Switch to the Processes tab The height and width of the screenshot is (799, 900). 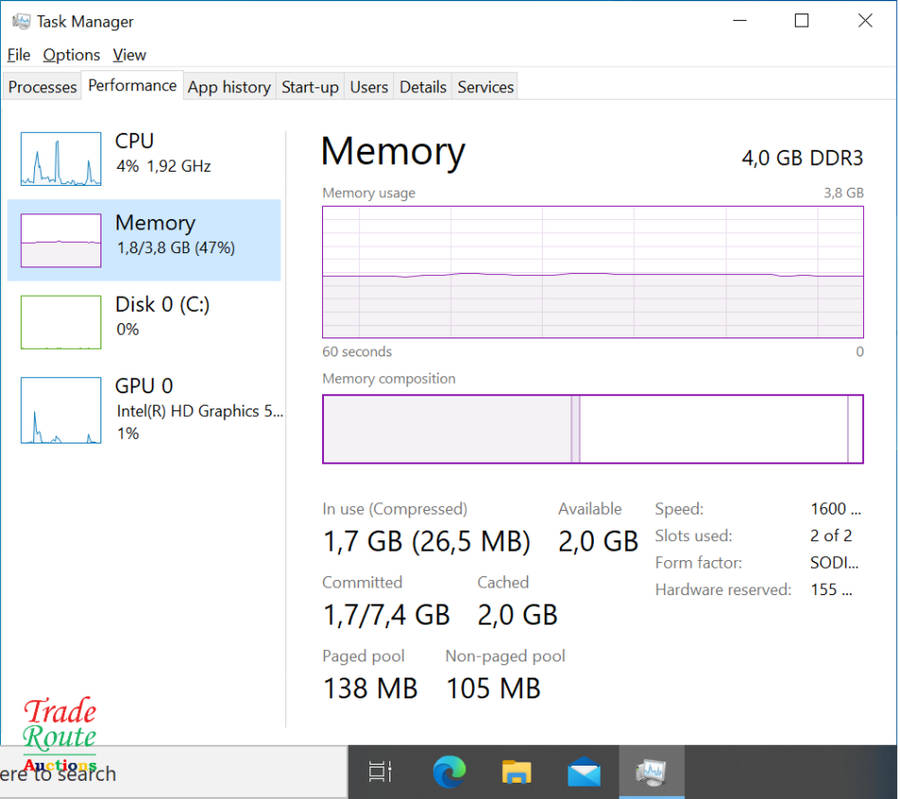click(x=42, y=87)
